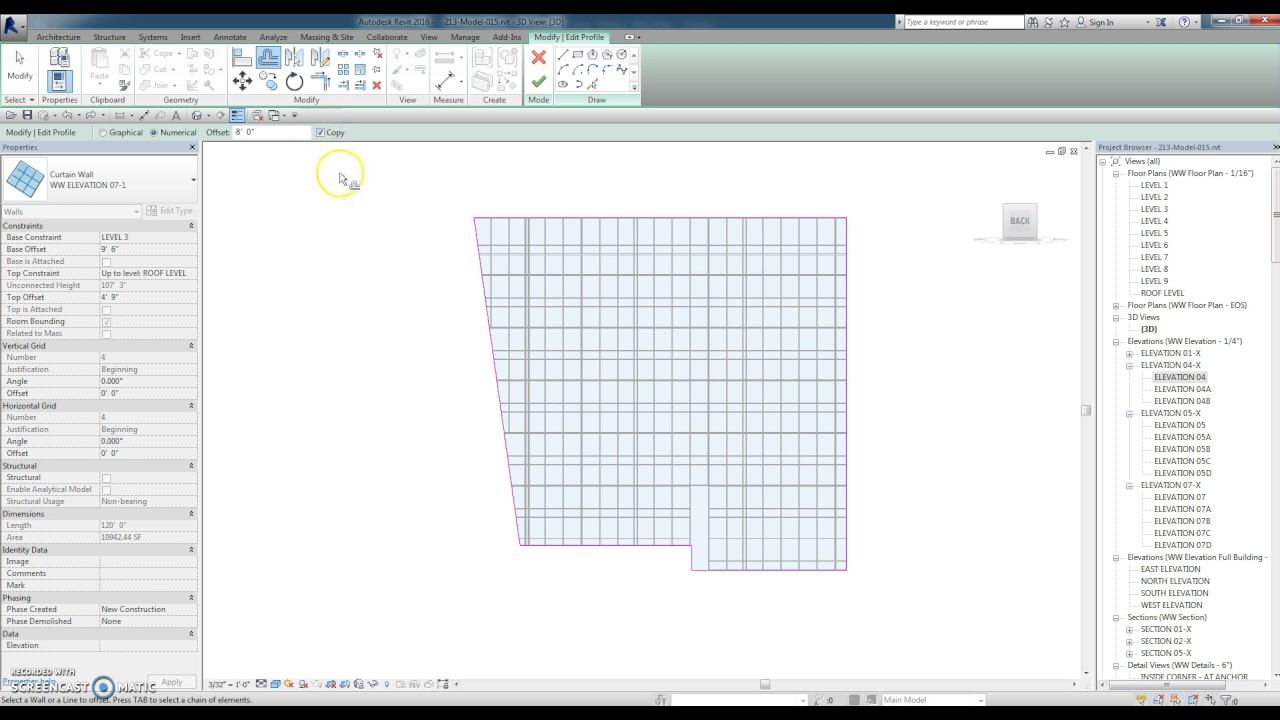The height and width of the screenshot is (720, 1280).
Task: Click Undo in quick access toolbar
Action: (68, 116)
